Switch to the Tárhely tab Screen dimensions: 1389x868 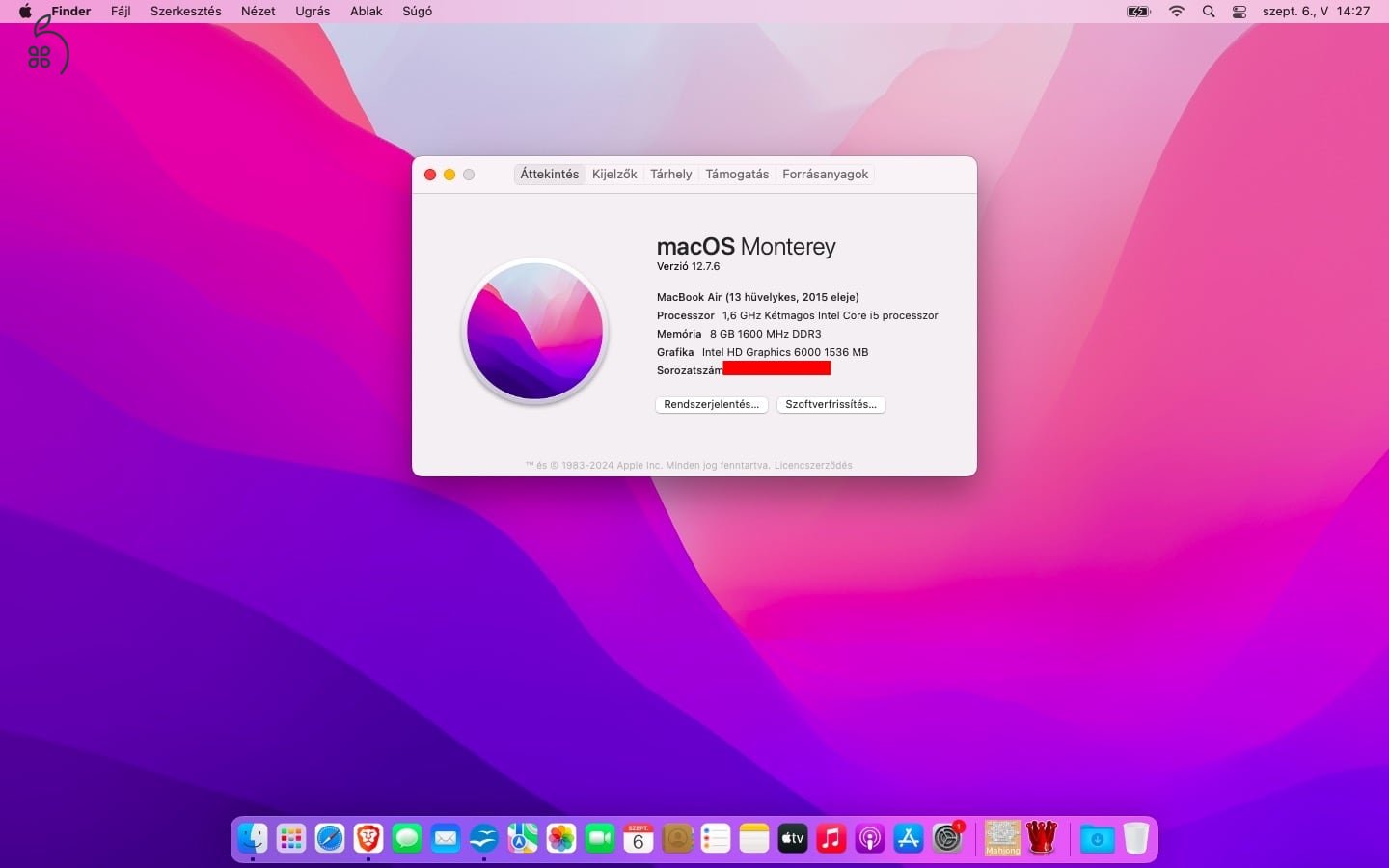671,175
